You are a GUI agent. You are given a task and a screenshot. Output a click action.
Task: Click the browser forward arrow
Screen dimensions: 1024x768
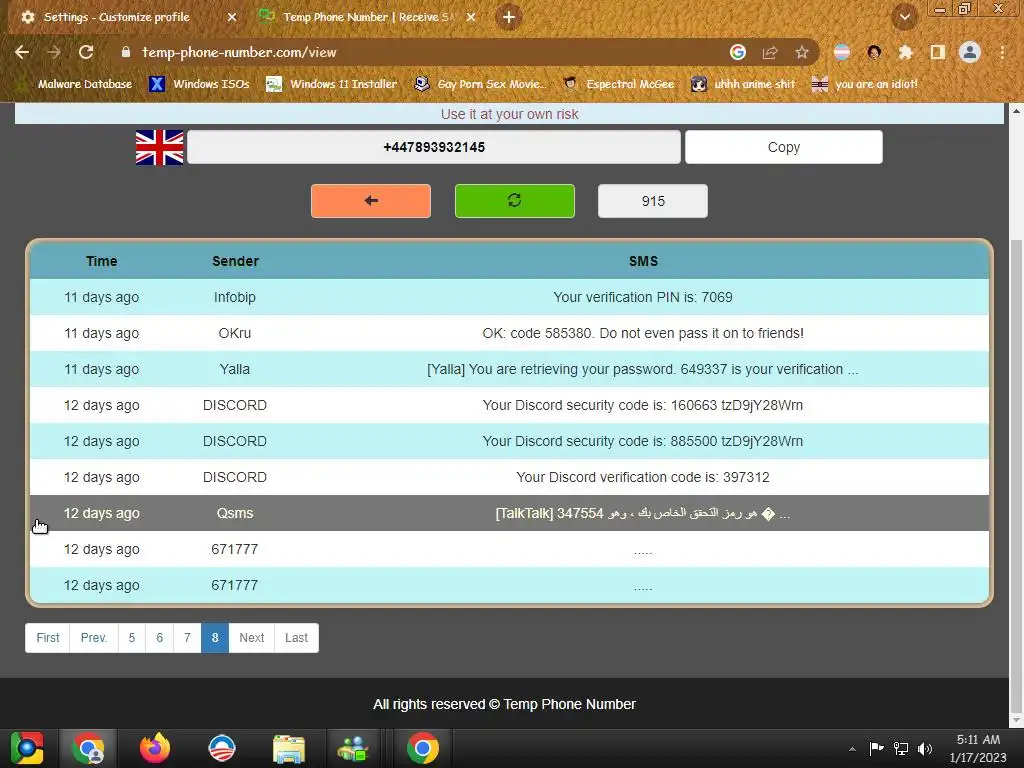[x=54, y=52]
